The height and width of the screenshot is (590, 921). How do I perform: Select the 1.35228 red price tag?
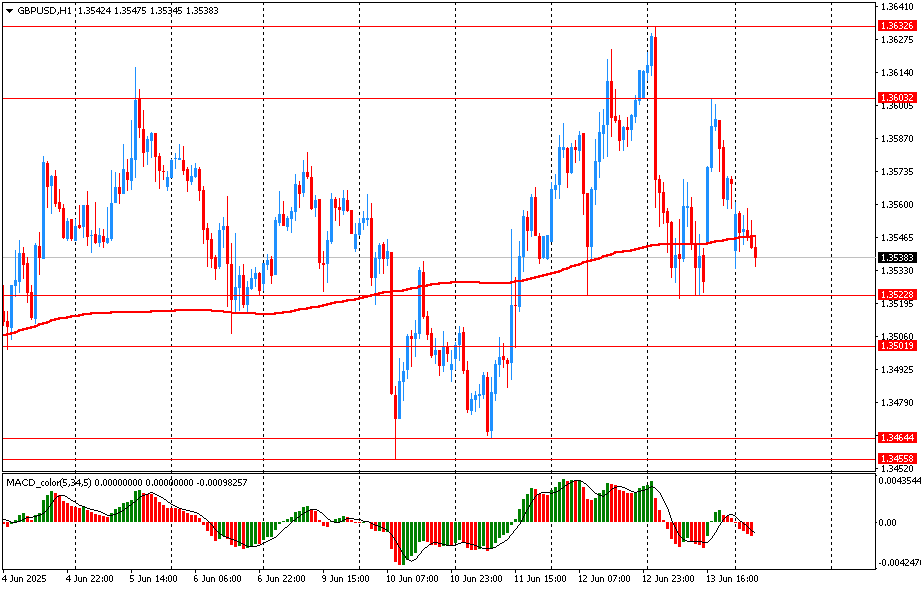pos(897,295)
